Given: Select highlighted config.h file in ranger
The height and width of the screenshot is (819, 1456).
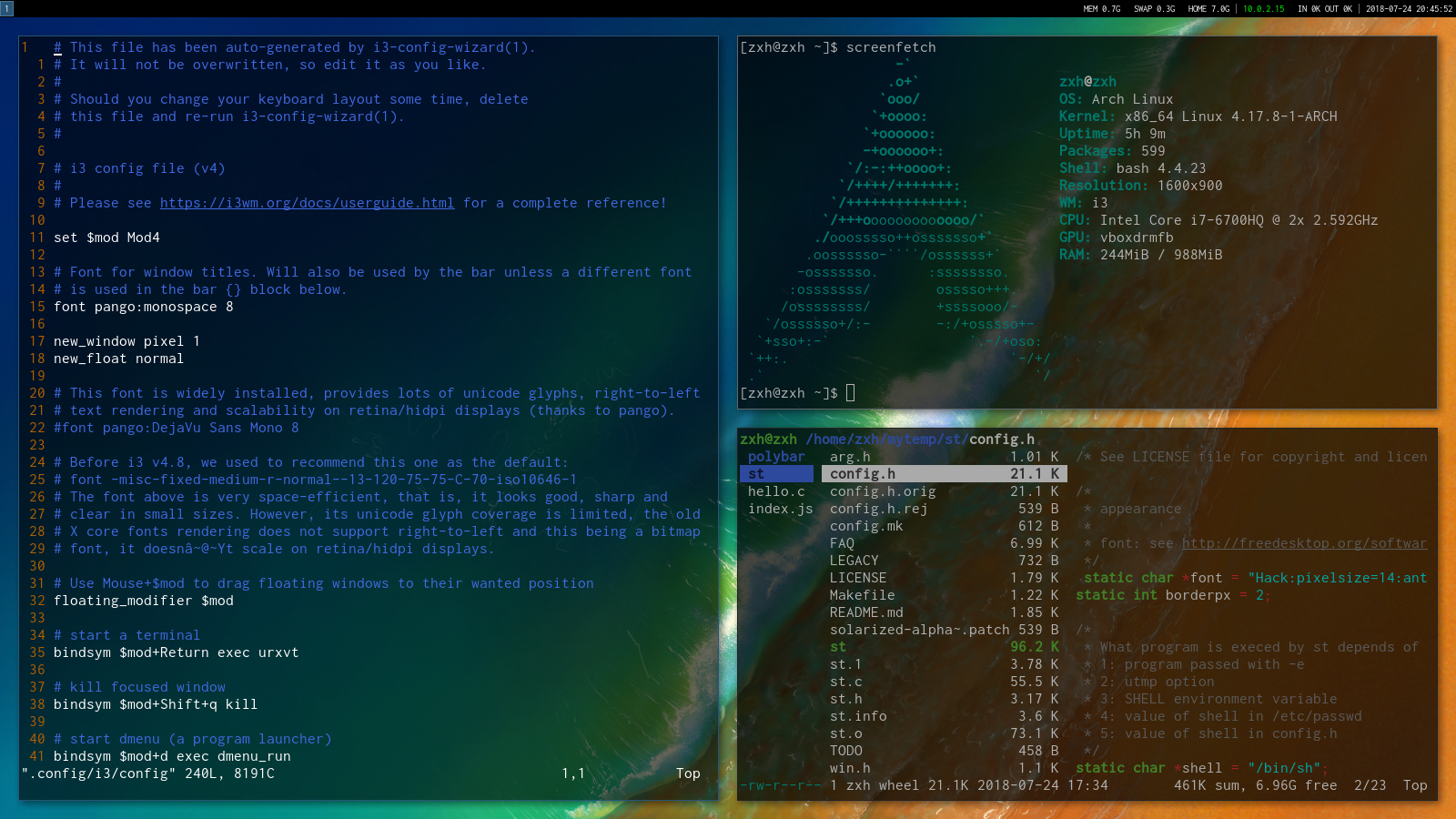Looking at the screenshot, I should click(x=945, y=474).
